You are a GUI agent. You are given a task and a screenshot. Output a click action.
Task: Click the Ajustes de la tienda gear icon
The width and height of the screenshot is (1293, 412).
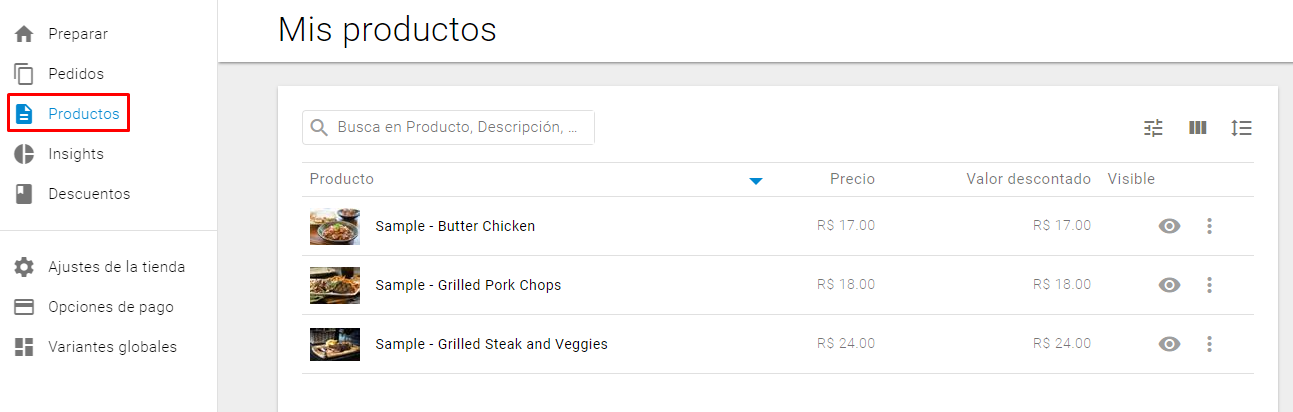25,267
